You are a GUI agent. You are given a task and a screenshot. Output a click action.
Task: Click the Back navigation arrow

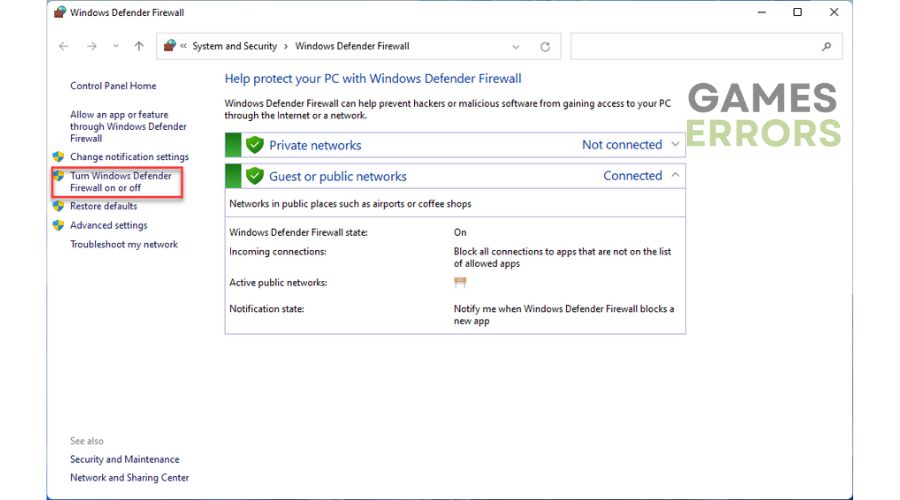[64, 46]
